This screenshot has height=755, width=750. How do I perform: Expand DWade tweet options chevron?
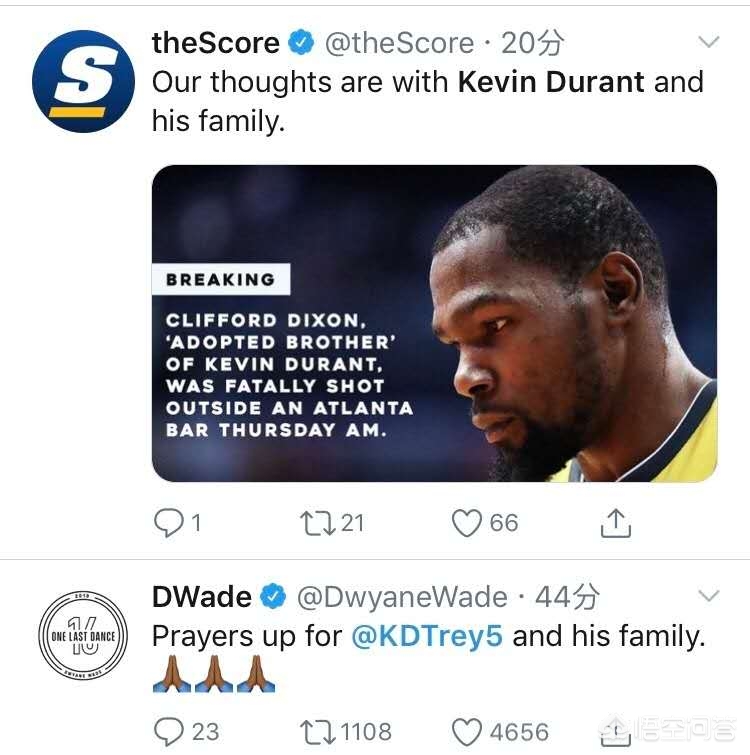click(709, 596)
